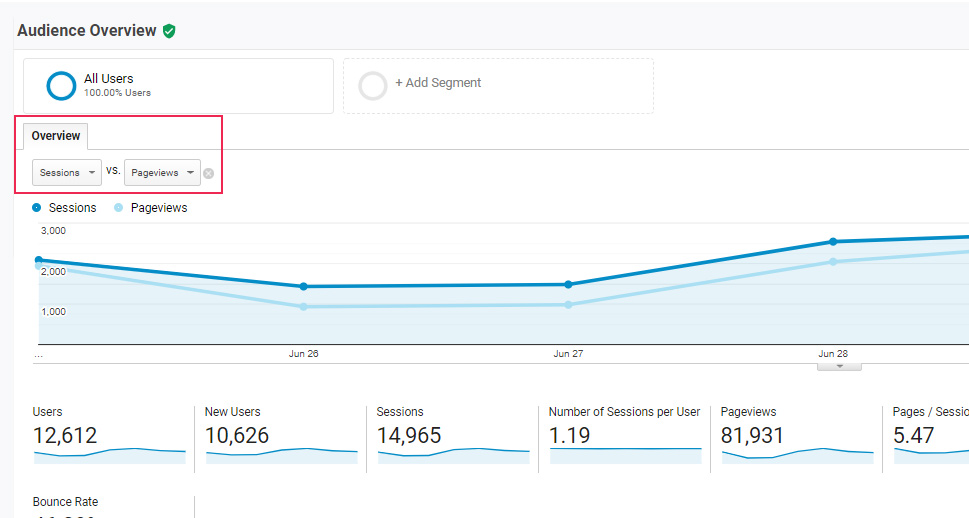Click the Bounce Rate label
Viewport: 969px width, 518px height.
[65, 502]
